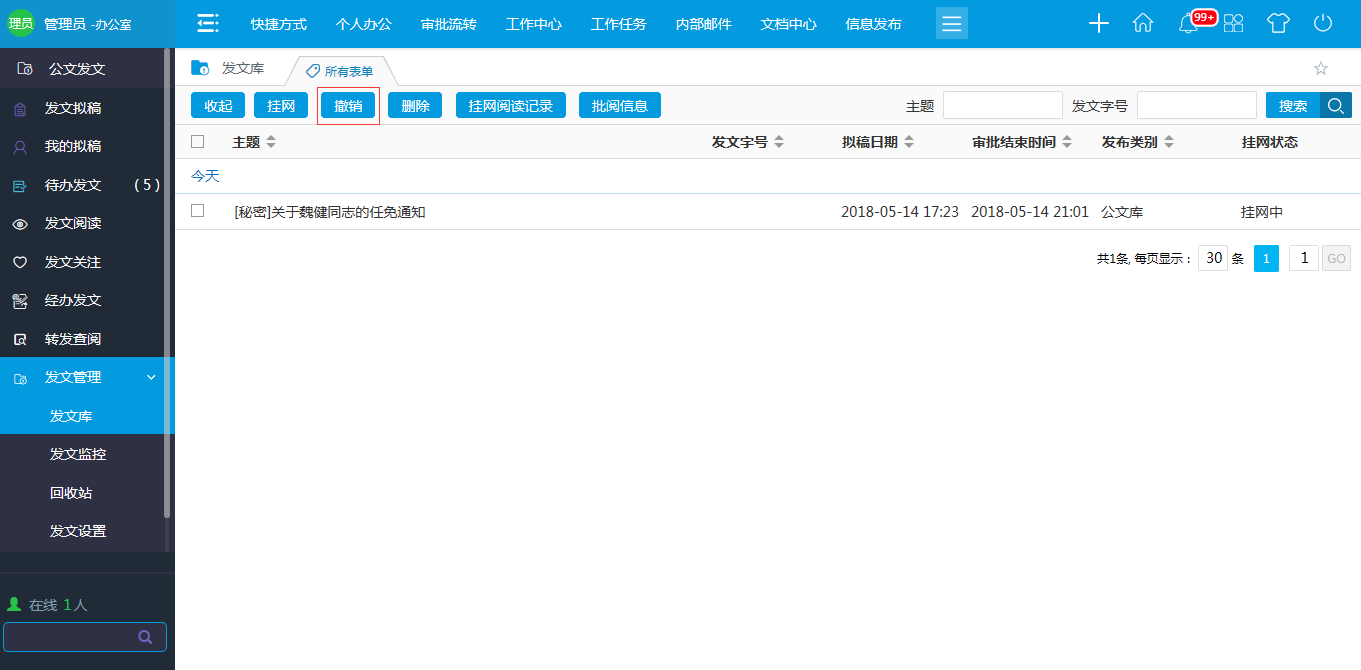Open the 信息发布 menu item
The width and height of the screenshot is (1361, 670).
coord(872,23)
